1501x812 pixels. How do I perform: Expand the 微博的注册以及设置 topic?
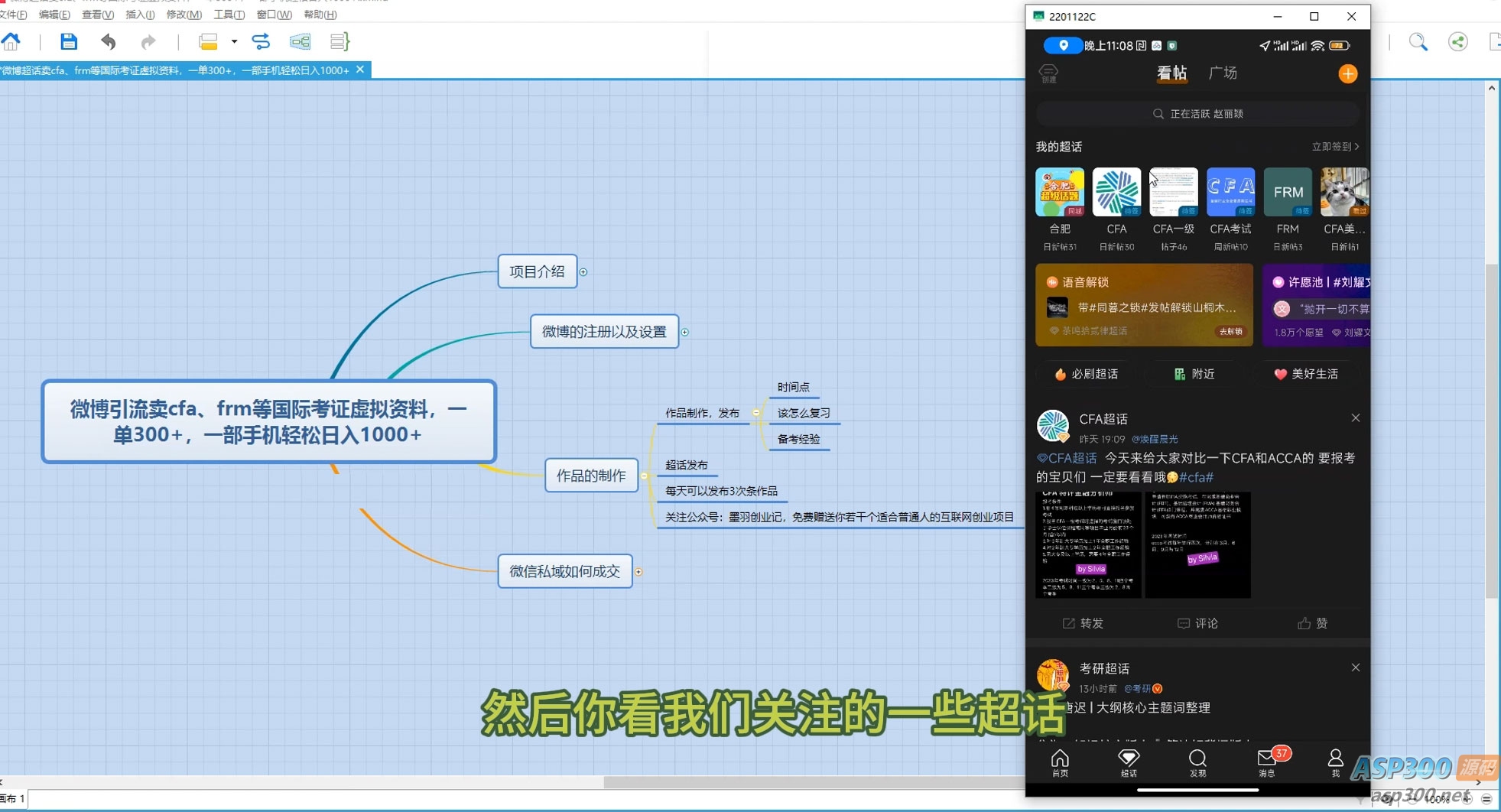coord(685,332)
